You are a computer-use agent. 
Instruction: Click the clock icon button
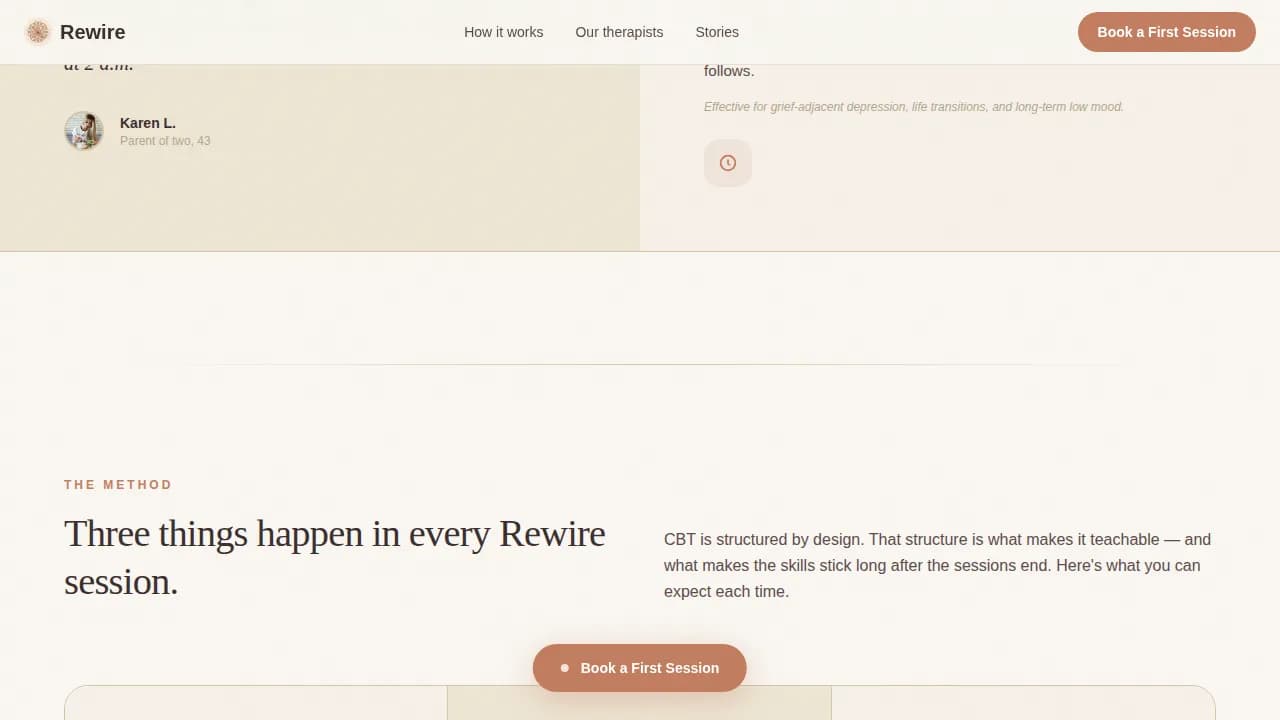coord(728,163)
